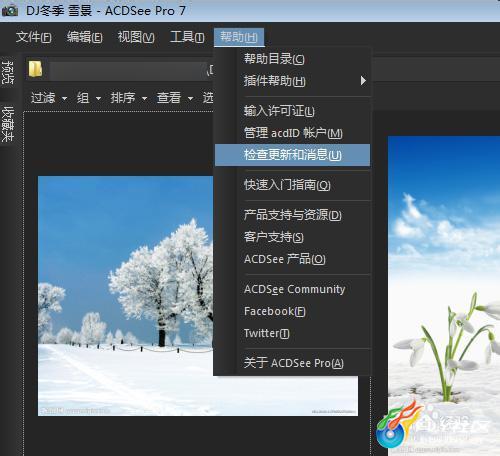
Task: Choose 帮助目录 from help menu
Action: (292, 59)
